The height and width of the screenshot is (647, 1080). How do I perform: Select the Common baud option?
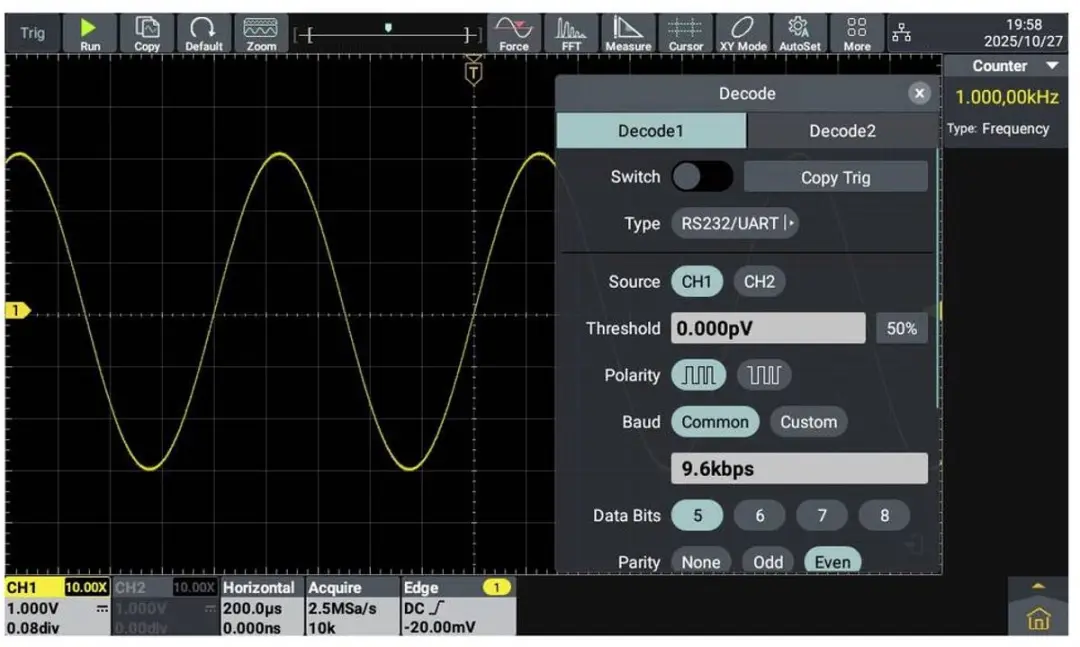tap(715, 422)
